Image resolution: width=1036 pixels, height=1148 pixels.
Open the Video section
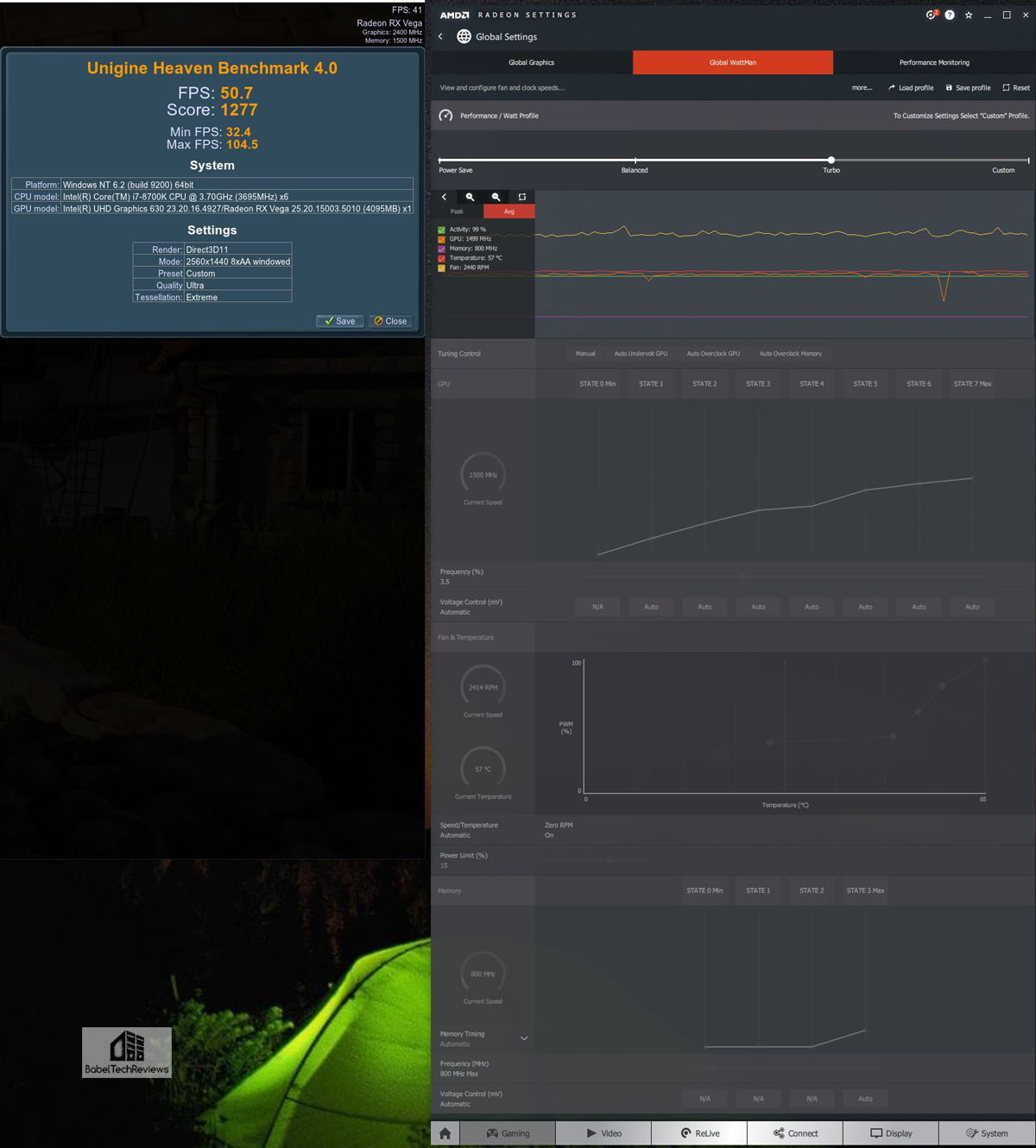click(603, 1133)
